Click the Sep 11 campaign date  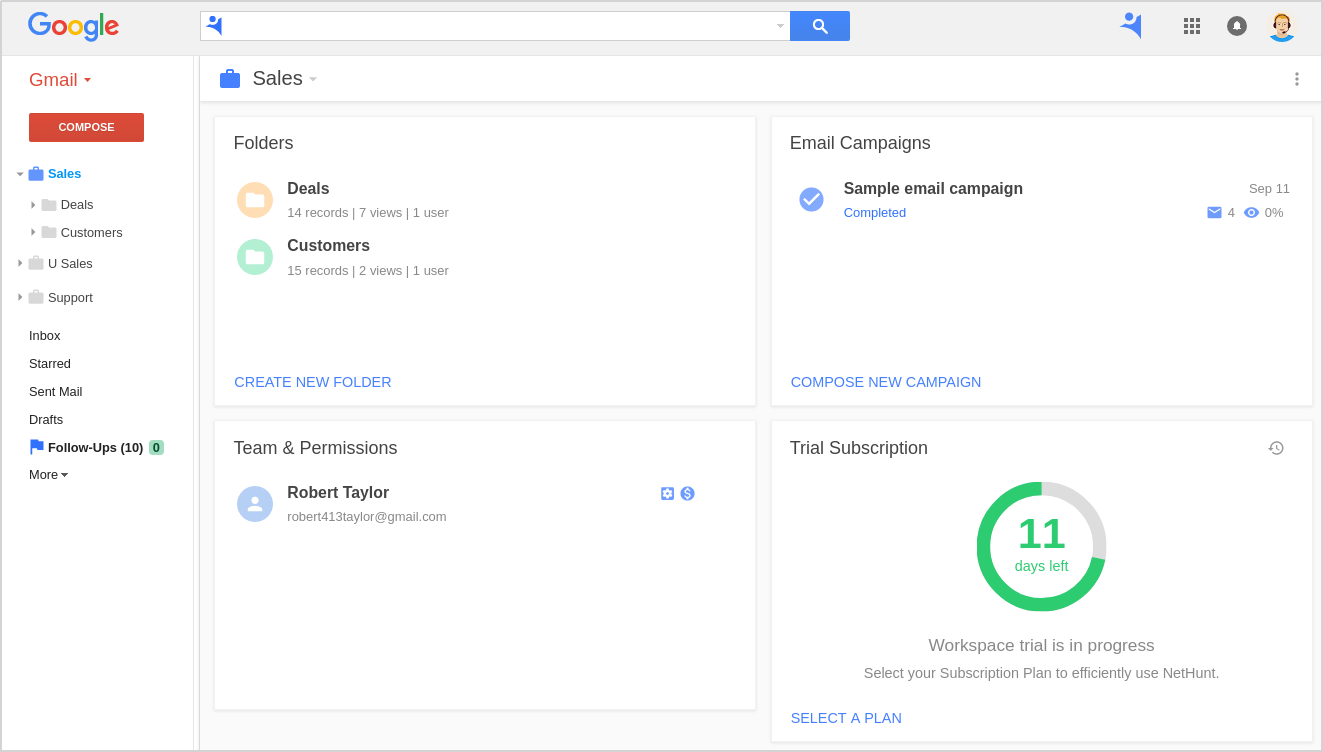coord(1269,189)
